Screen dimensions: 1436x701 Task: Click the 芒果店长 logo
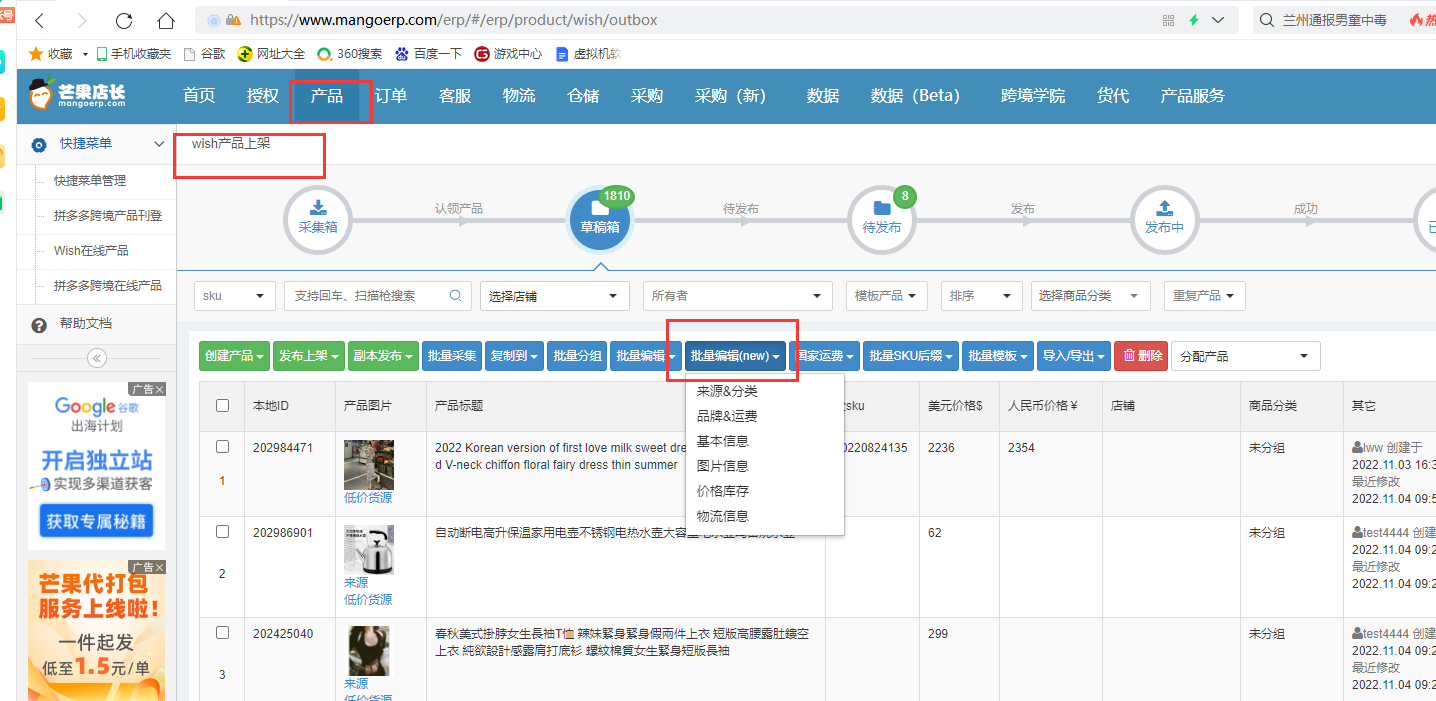[x=79, y=96]
